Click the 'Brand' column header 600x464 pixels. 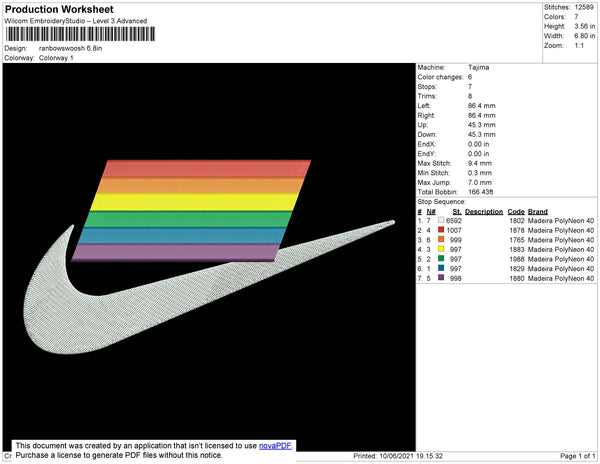[538, 212]
